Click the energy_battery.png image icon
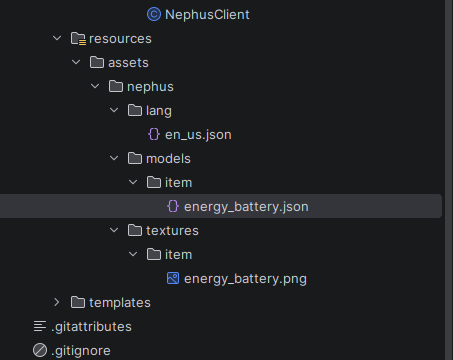Screen dimensions: 453x360 [173, 278]
